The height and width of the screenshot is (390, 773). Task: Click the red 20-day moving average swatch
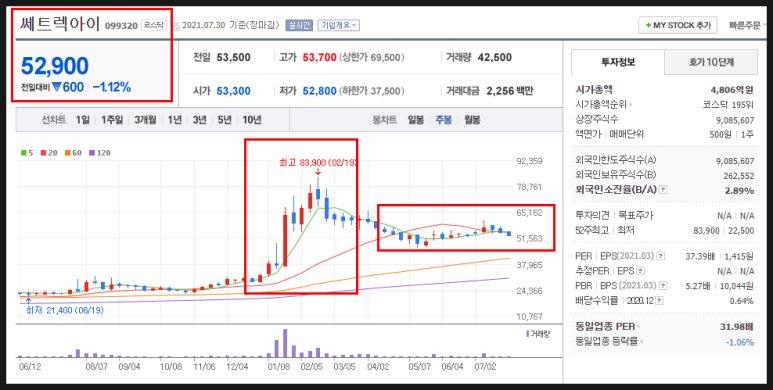[43, 153]
